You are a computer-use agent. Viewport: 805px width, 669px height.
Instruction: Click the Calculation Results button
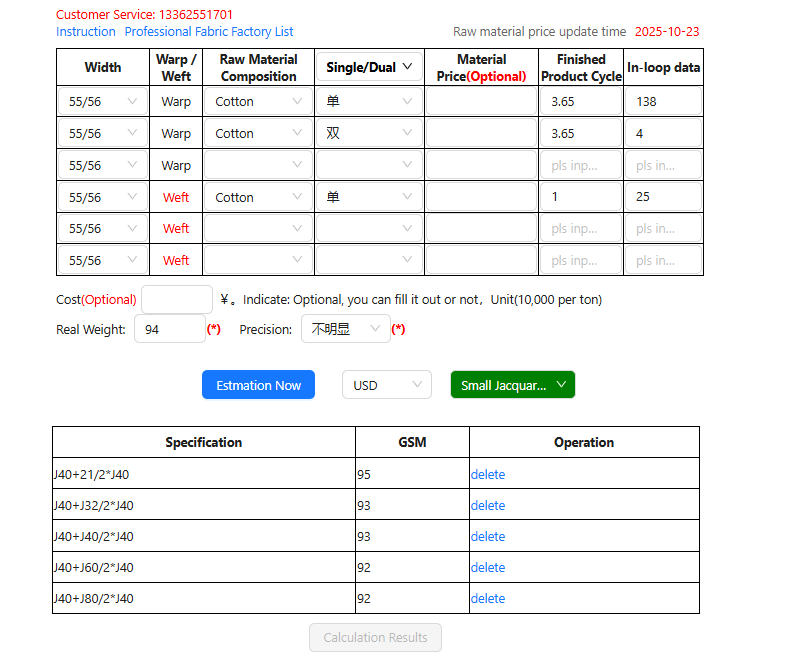(375, 638)
